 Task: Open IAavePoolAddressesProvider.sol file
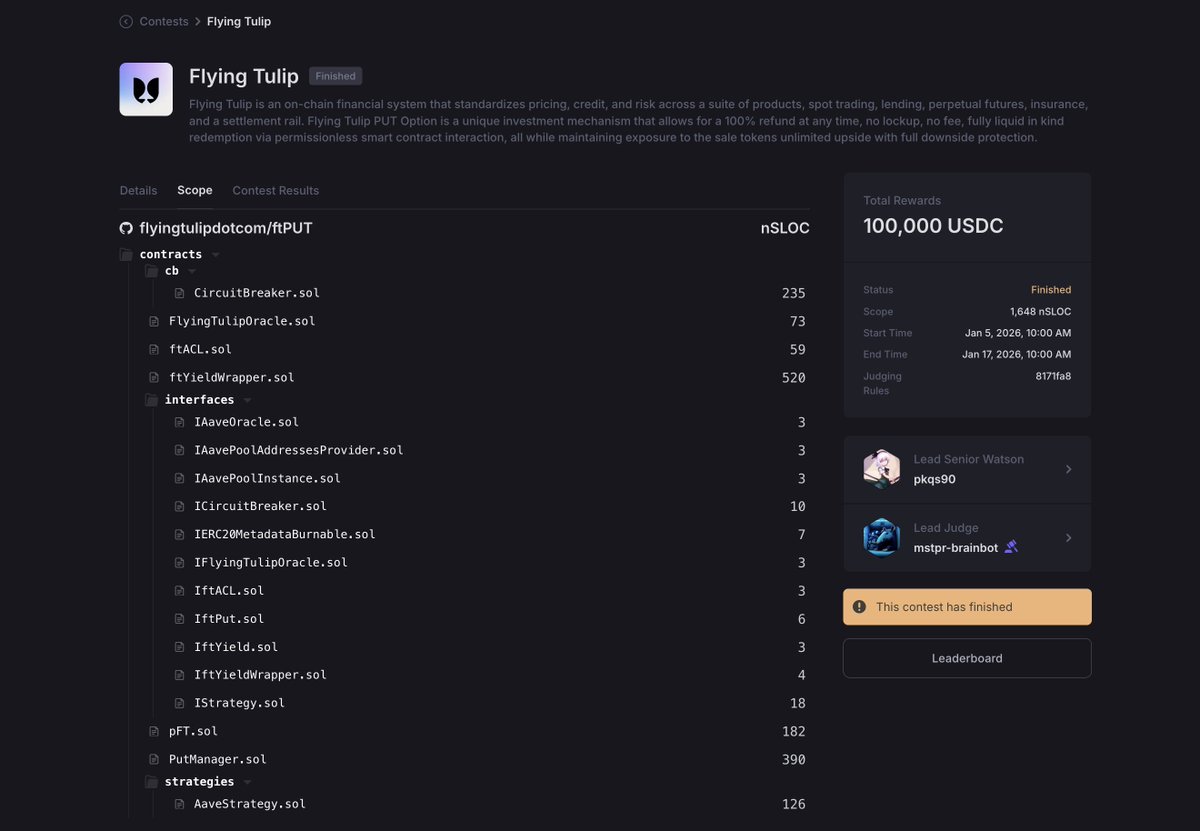[299, 450]
